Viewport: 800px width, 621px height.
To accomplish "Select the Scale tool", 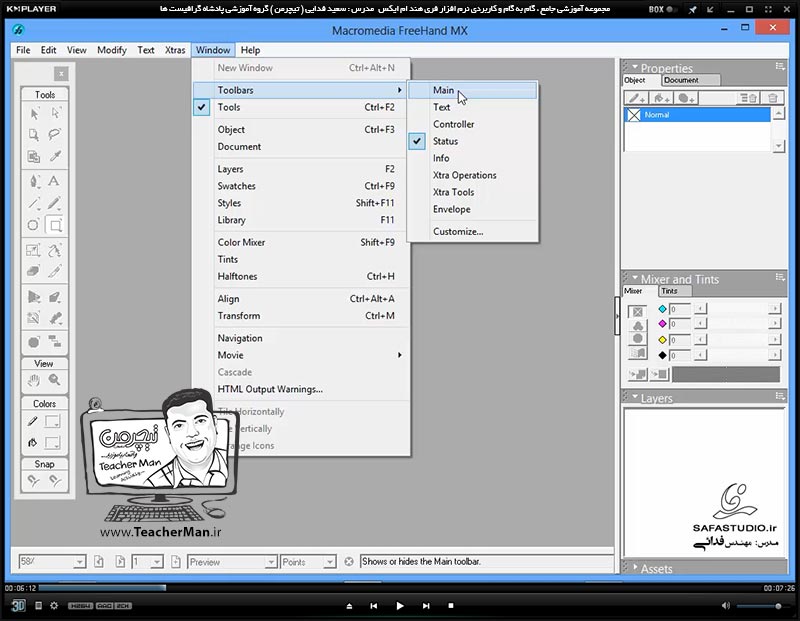I will coord(34,250).
